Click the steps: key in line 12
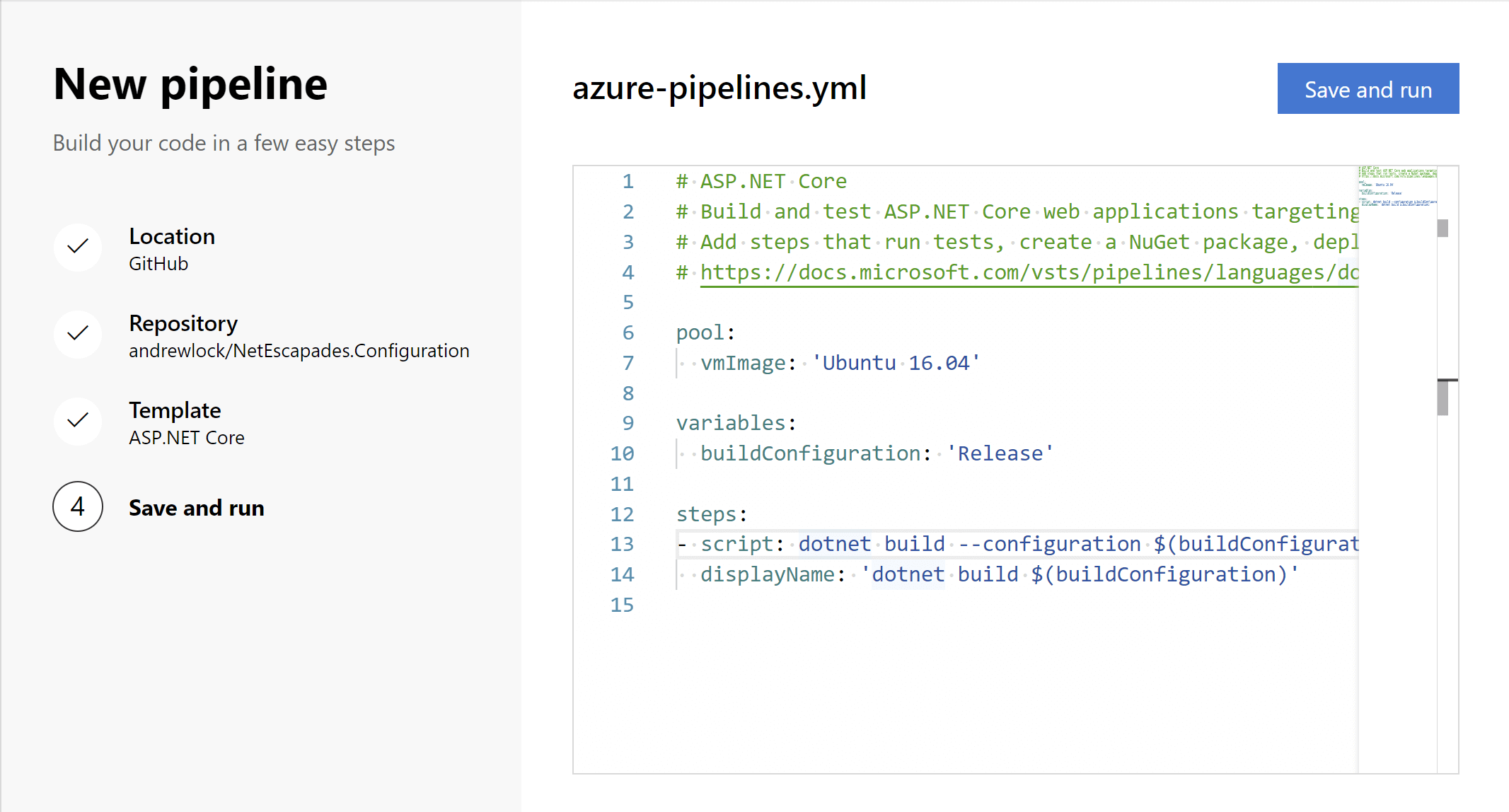This screenshot has height=812, width=1509. click(711, 514)
